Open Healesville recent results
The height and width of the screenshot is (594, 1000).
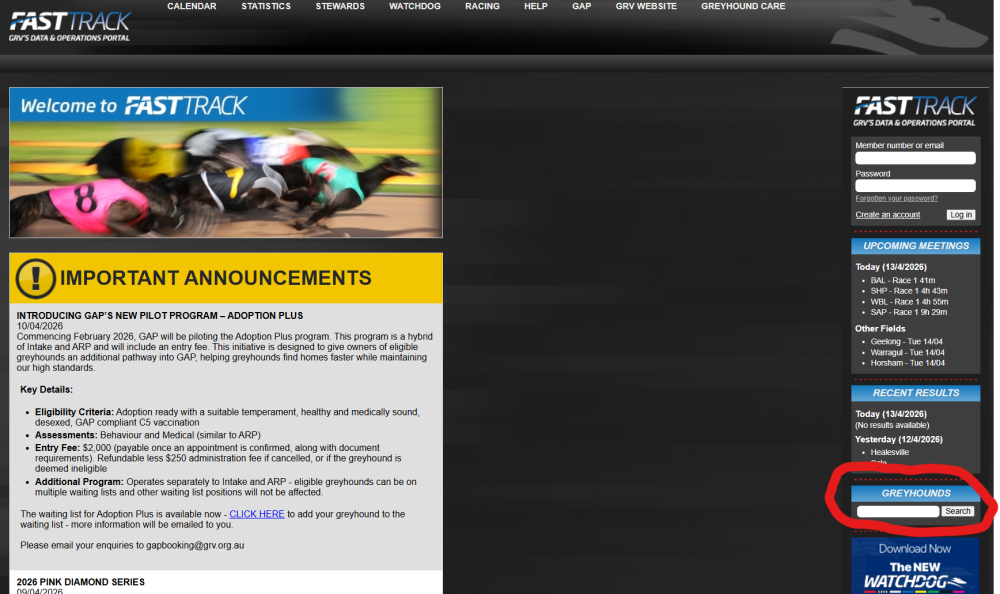(x=890, y=452)
